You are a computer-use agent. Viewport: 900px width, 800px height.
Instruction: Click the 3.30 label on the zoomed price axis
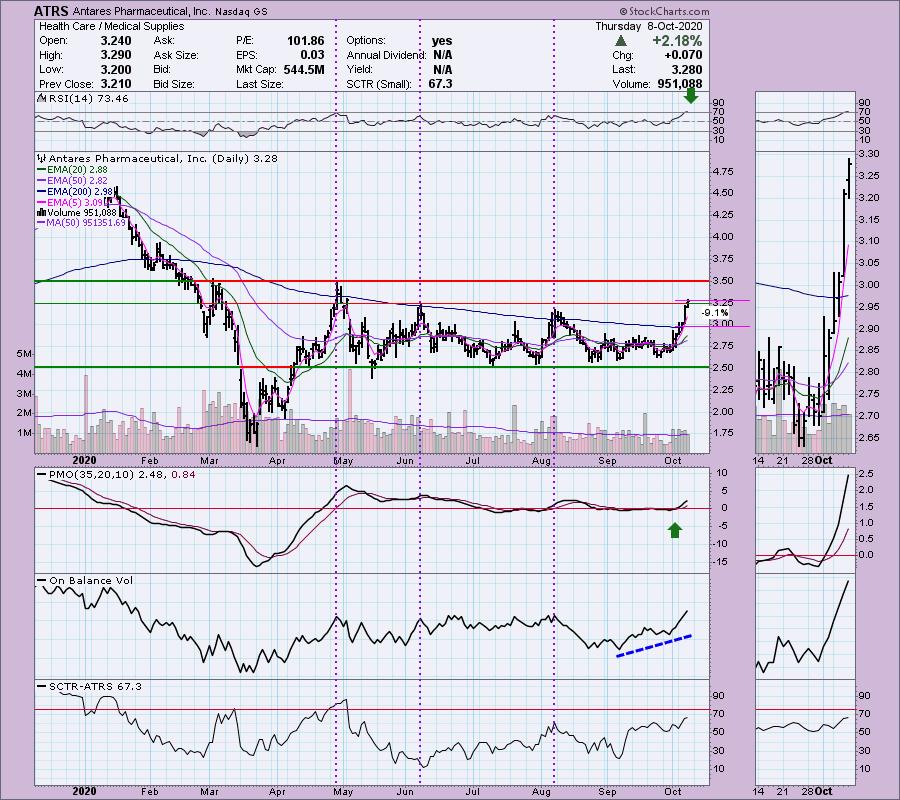[868, 154]
